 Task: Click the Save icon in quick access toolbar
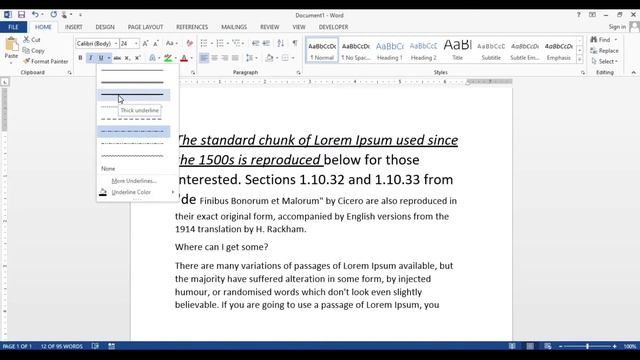[21, 15]
